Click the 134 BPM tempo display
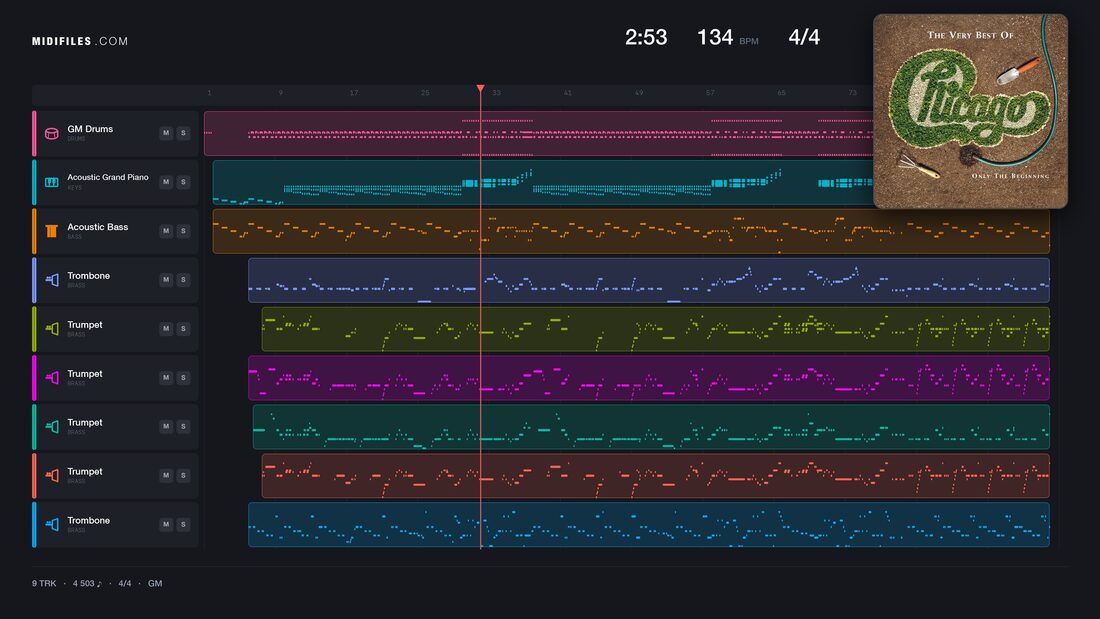Screen dimensions: 1100x619 (x=727, y=37)
